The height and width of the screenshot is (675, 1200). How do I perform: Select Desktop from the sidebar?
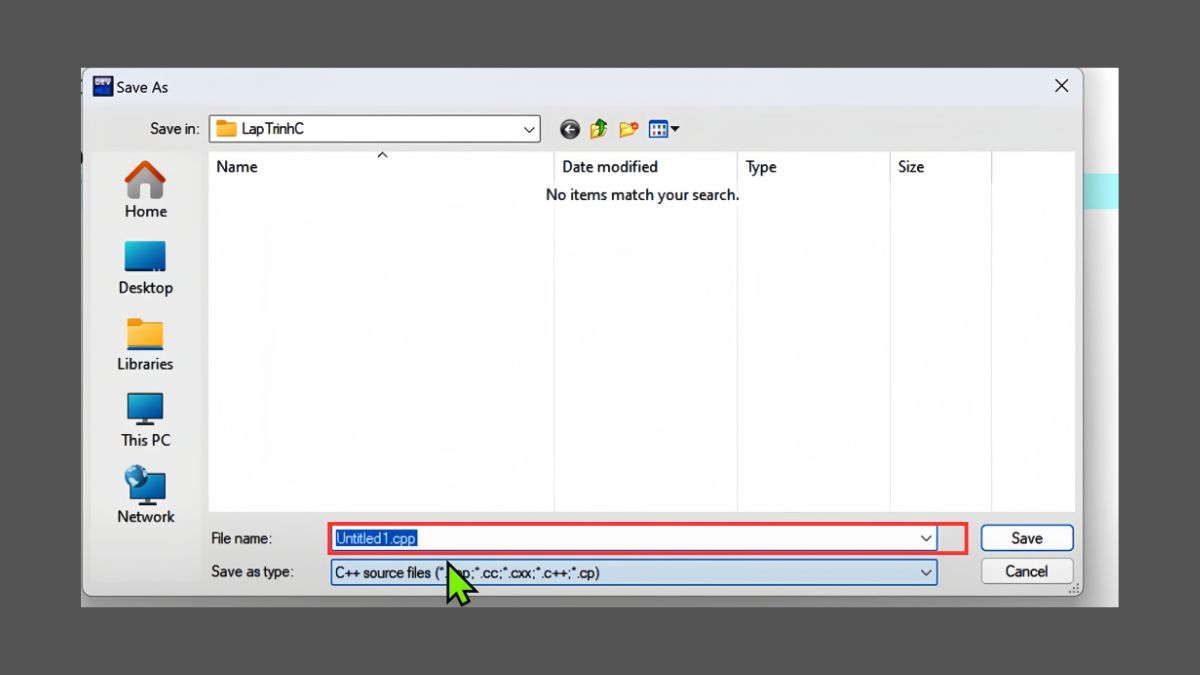144,267
